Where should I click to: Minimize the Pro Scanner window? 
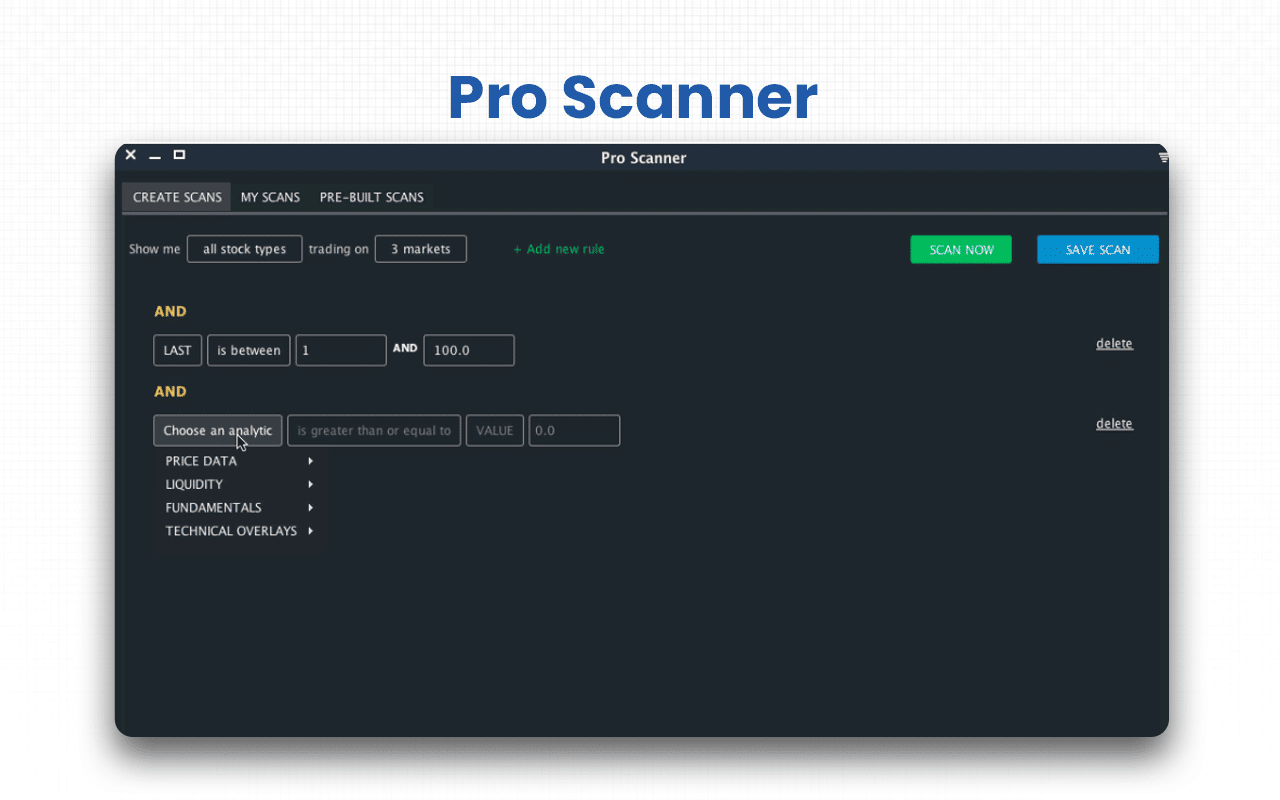154,157
